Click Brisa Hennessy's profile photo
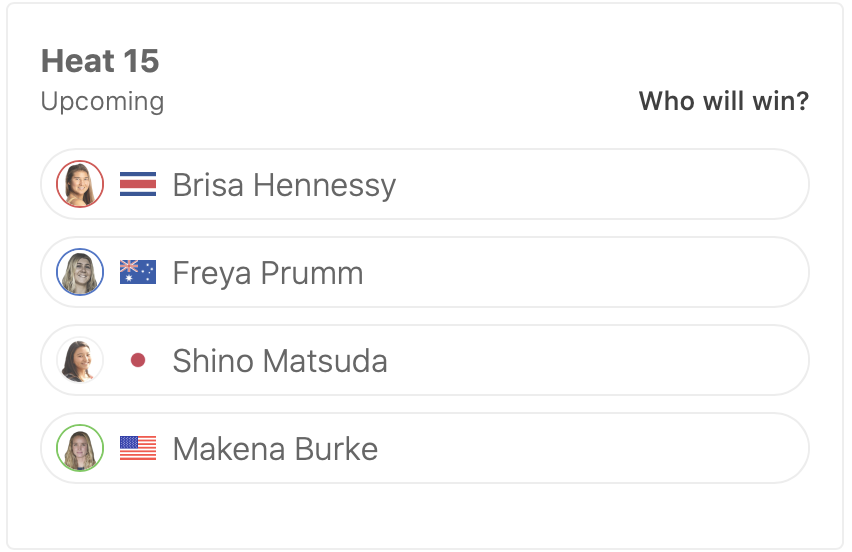 coord(80,184)
